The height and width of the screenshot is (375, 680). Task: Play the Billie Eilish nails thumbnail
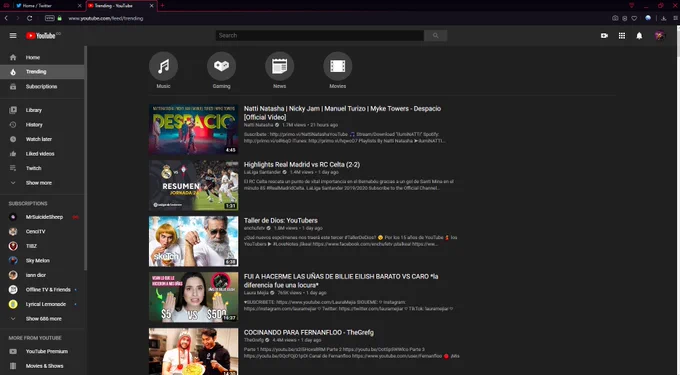coord(193,297)
